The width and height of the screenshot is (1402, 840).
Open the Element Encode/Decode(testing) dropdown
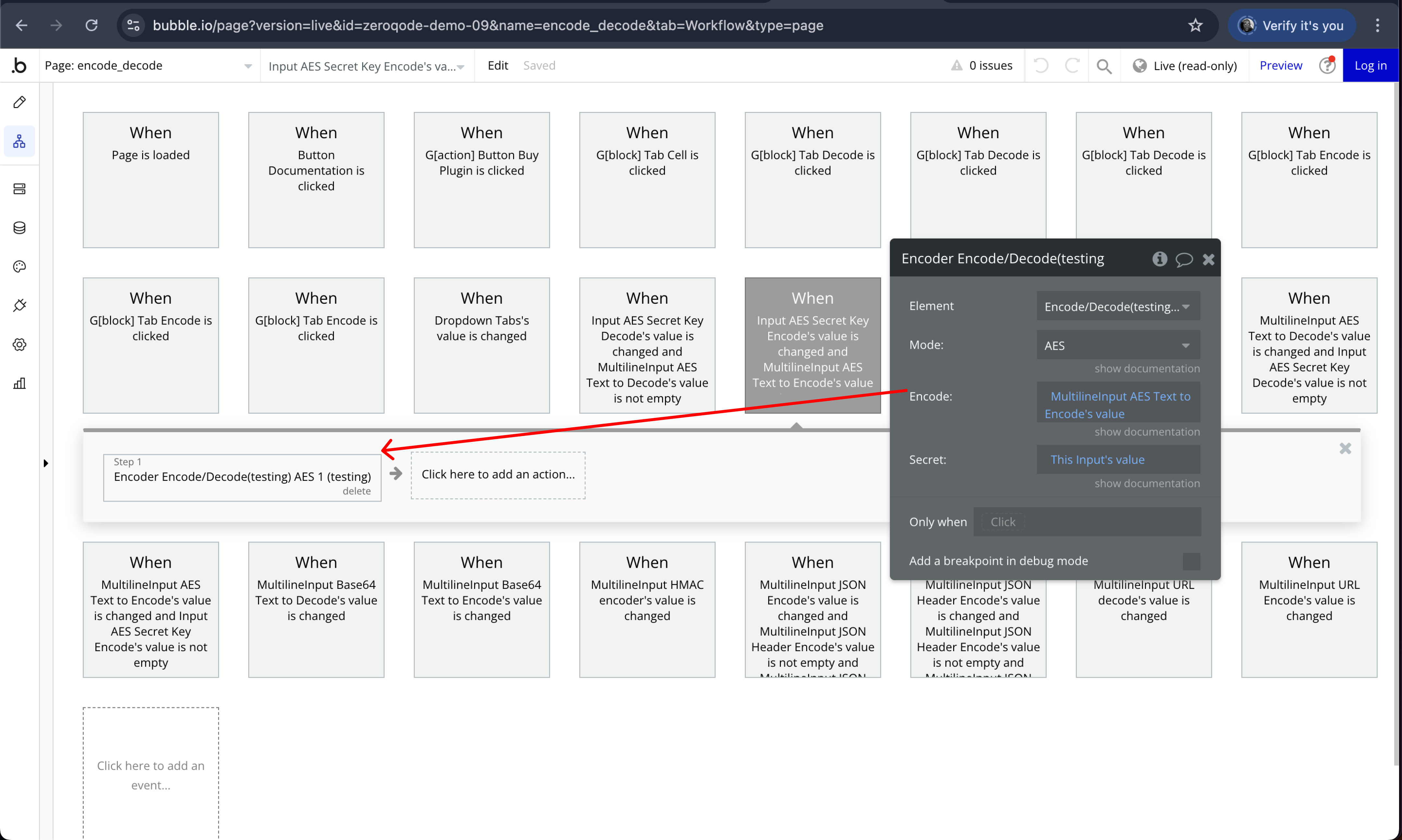pos(1117,306)
